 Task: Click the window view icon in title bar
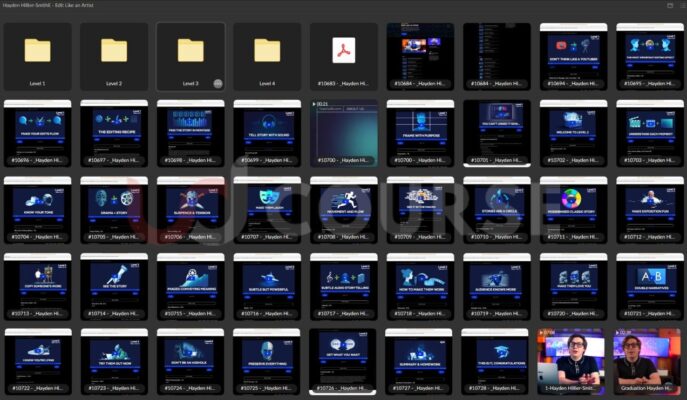pyautogui.click(x=669, y=5)
